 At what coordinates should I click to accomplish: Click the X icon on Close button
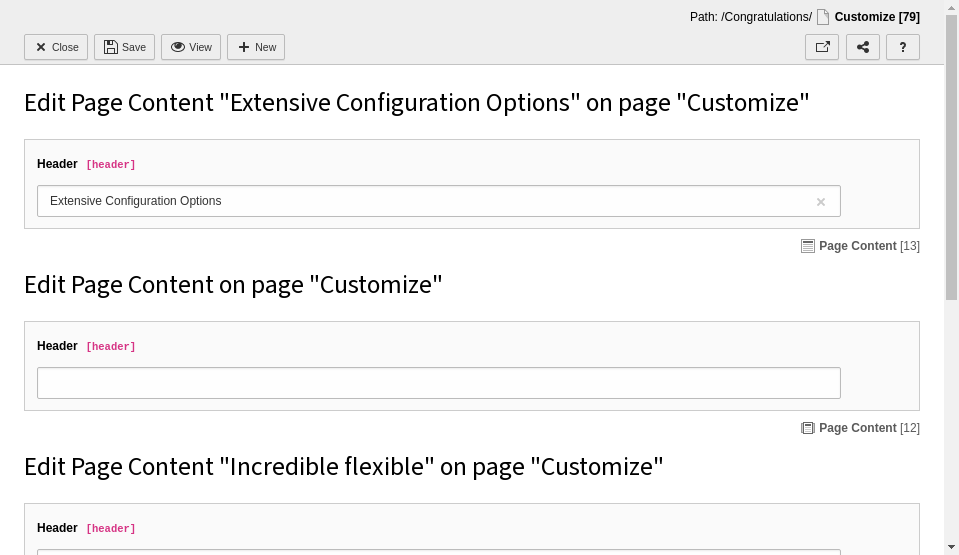41,47
